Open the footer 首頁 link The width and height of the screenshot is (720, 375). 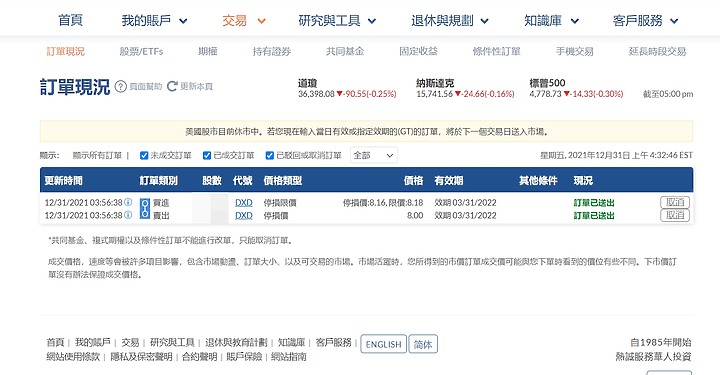point(55,342)
